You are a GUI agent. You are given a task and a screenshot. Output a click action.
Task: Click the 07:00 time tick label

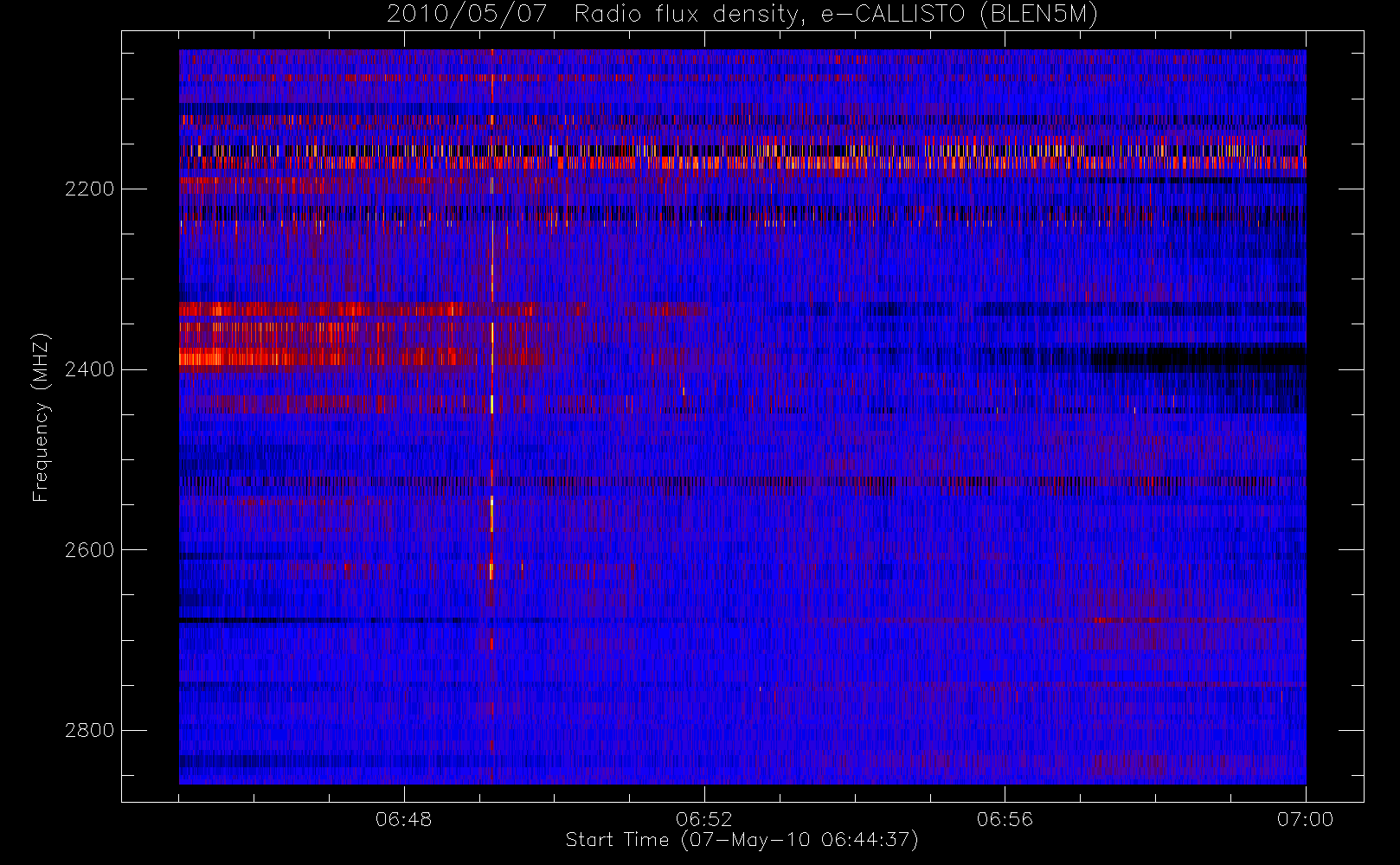click(x=1305, y=818)
